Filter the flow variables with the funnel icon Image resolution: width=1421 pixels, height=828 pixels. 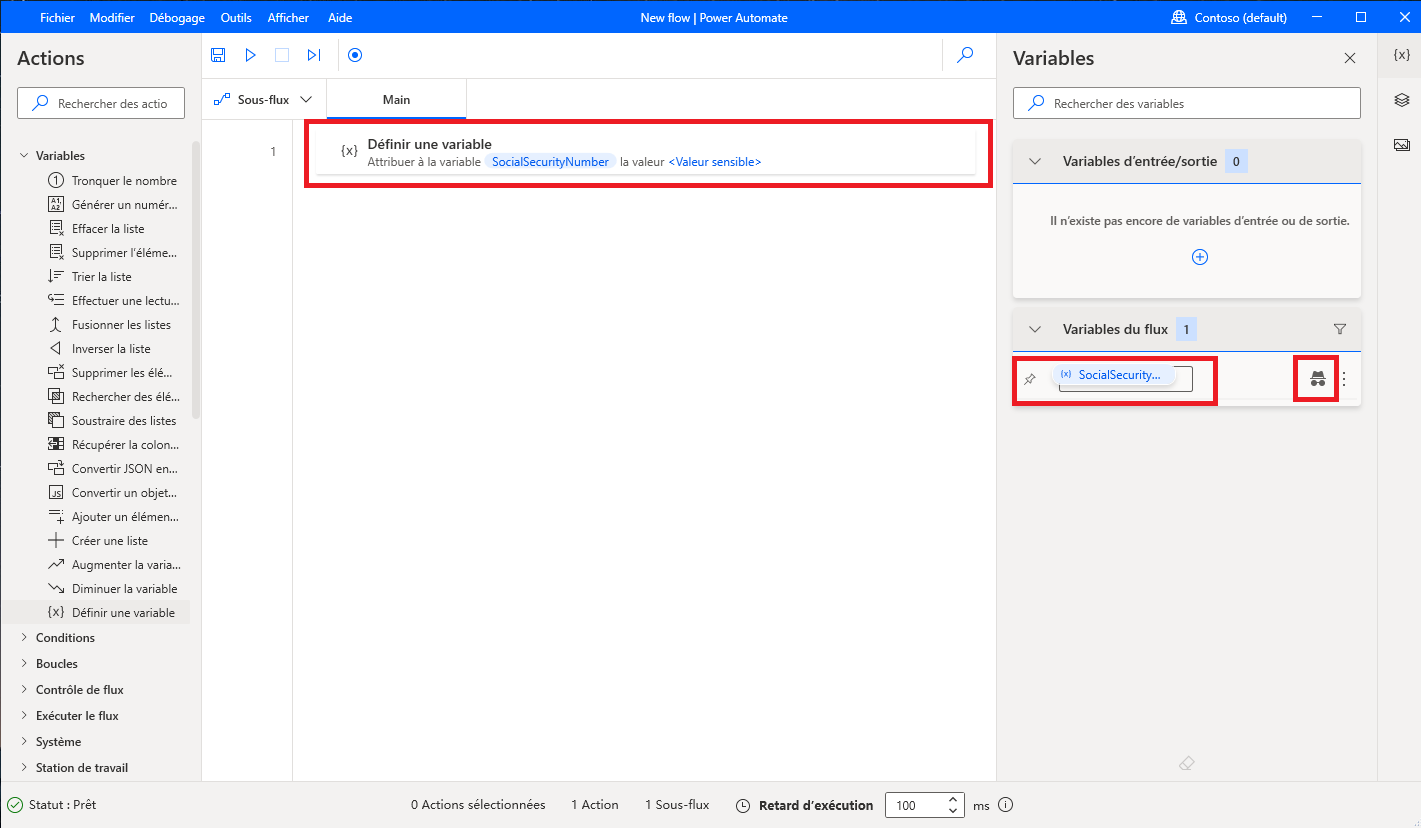pos(1340,329)
